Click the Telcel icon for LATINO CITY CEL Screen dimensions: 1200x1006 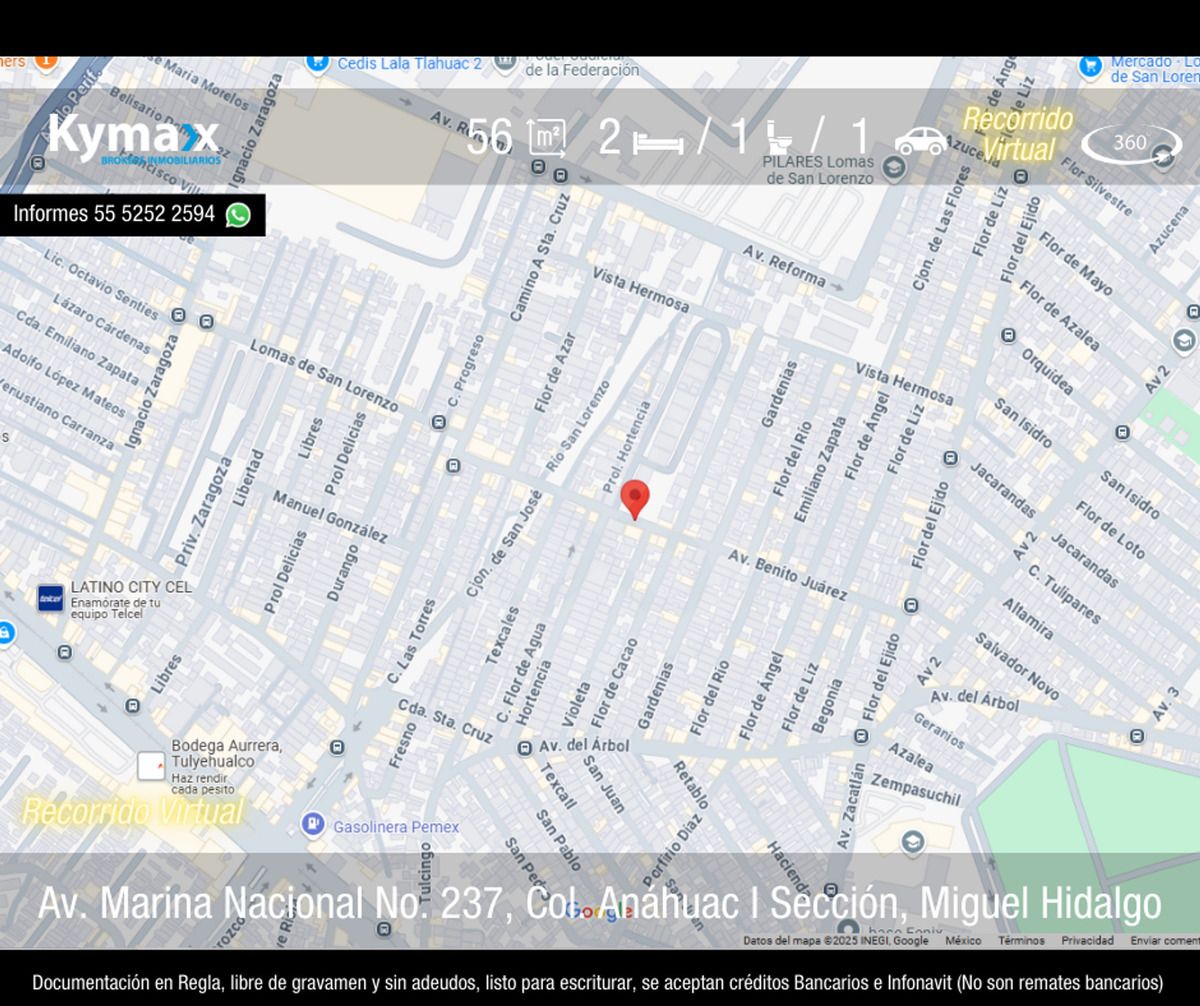(x=51, y=598)
